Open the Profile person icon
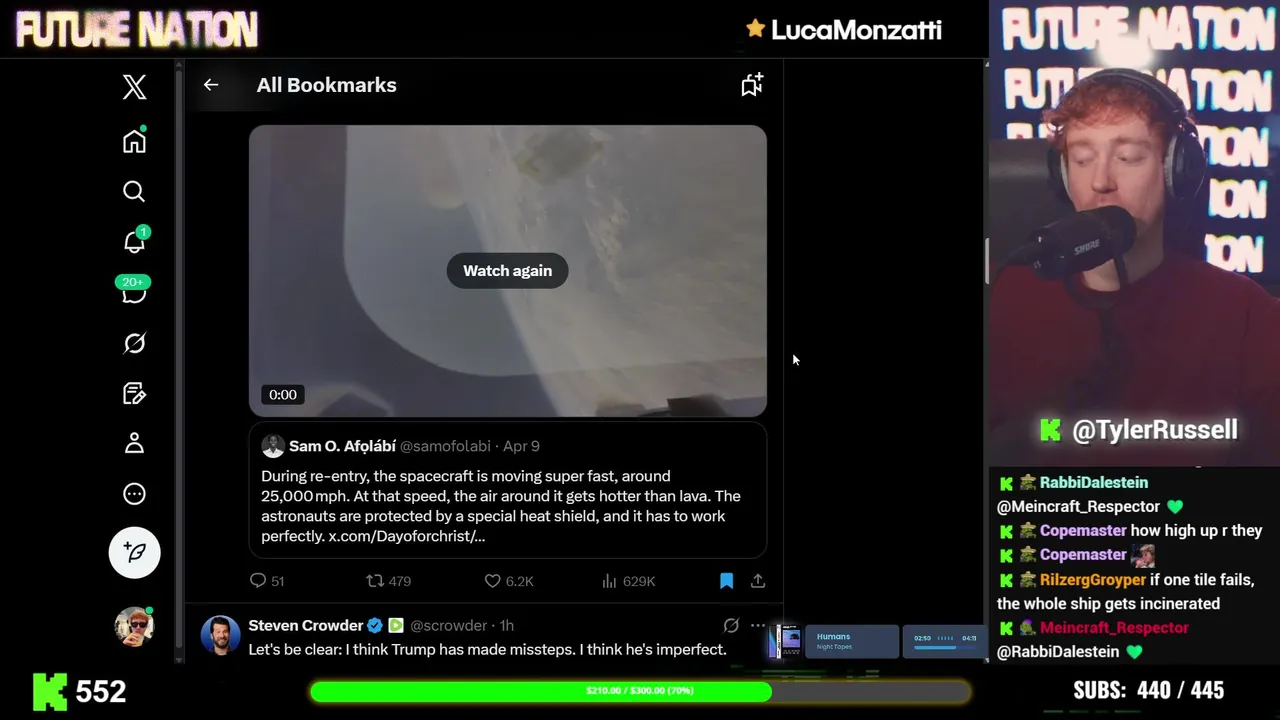Screen dimensions: 1280x720 [x=134, y=443]
